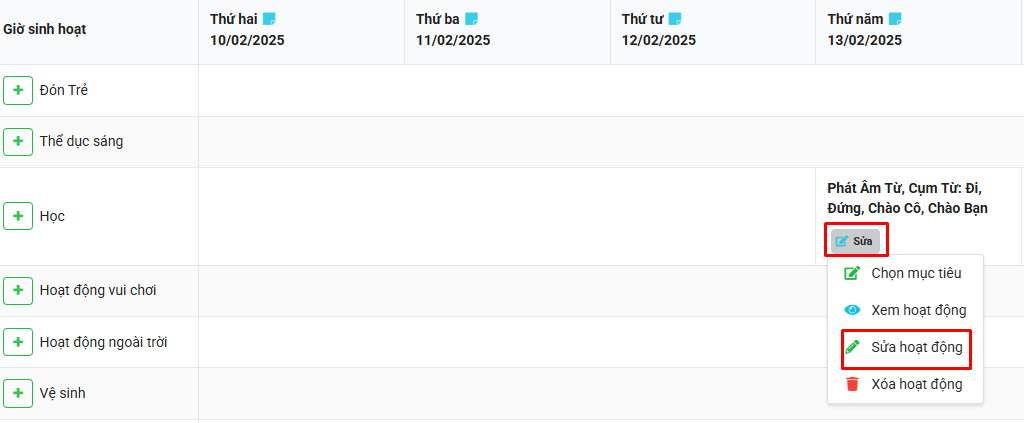Click the Giờ sinh hoạt column header
The height and width of the screenshot is (423, 1024).
[x=45, y=29]
